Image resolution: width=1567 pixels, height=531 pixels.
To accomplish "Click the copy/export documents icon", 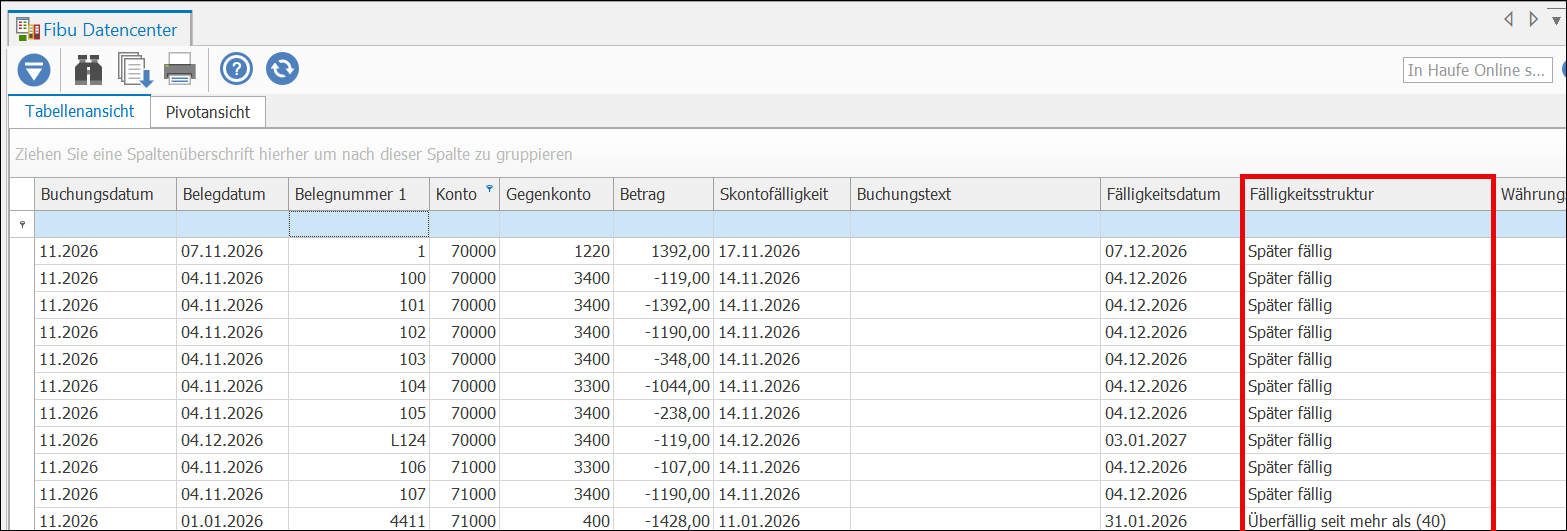I will pyautogui.click(x=135, y=70).
